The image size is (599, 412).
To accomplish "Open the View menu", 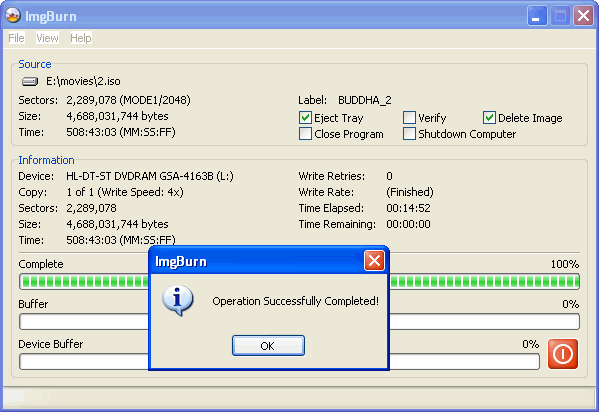I will (47, 38).
